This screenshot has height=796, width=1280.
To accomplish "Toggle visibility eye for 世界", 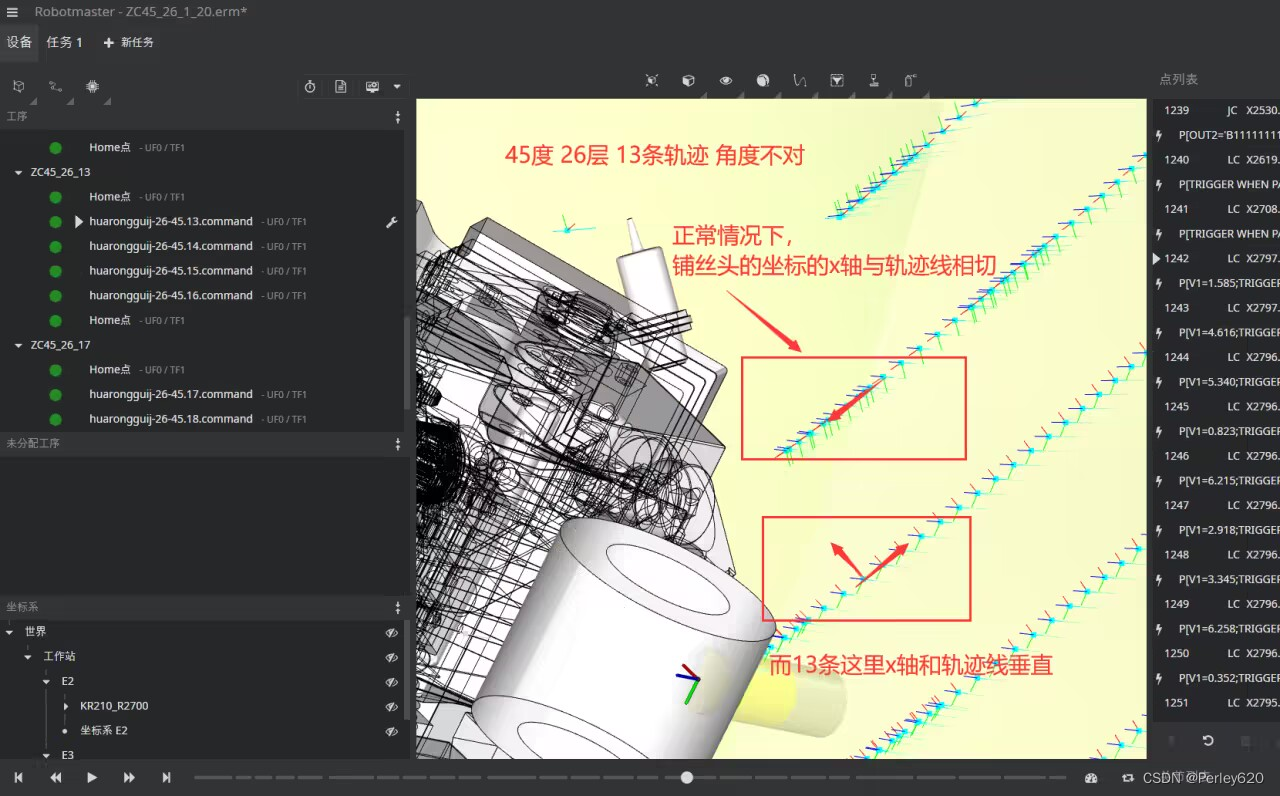I will point(392,632).
